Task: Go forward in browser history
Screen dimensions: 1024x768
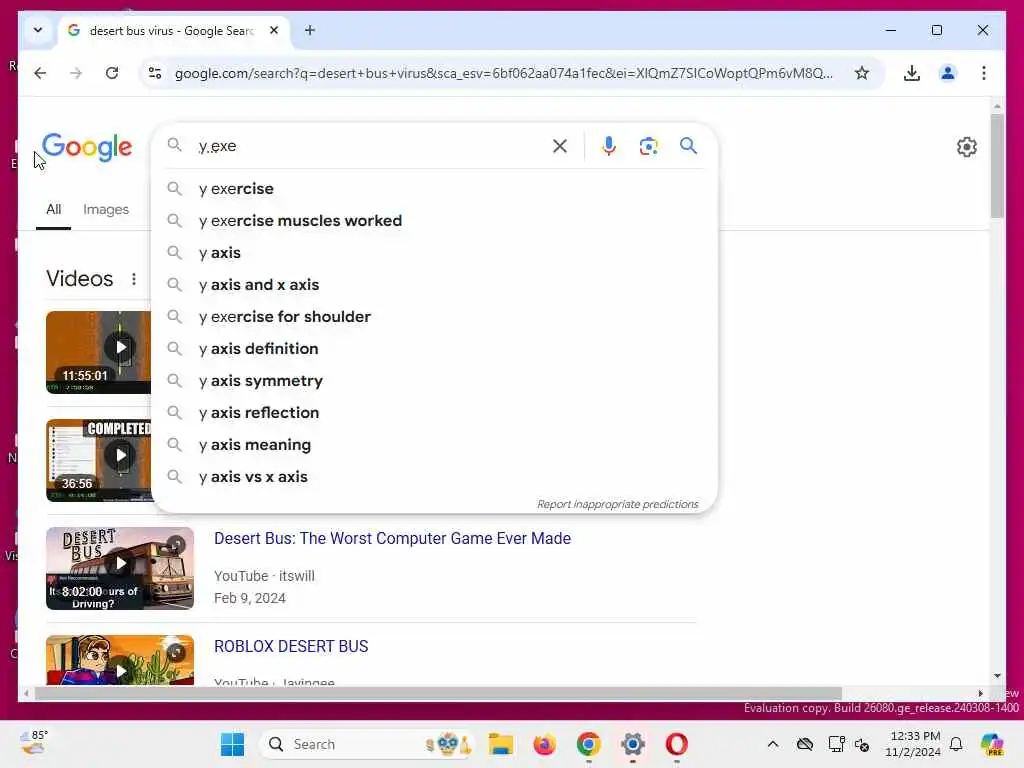Action: click(76, 73)
